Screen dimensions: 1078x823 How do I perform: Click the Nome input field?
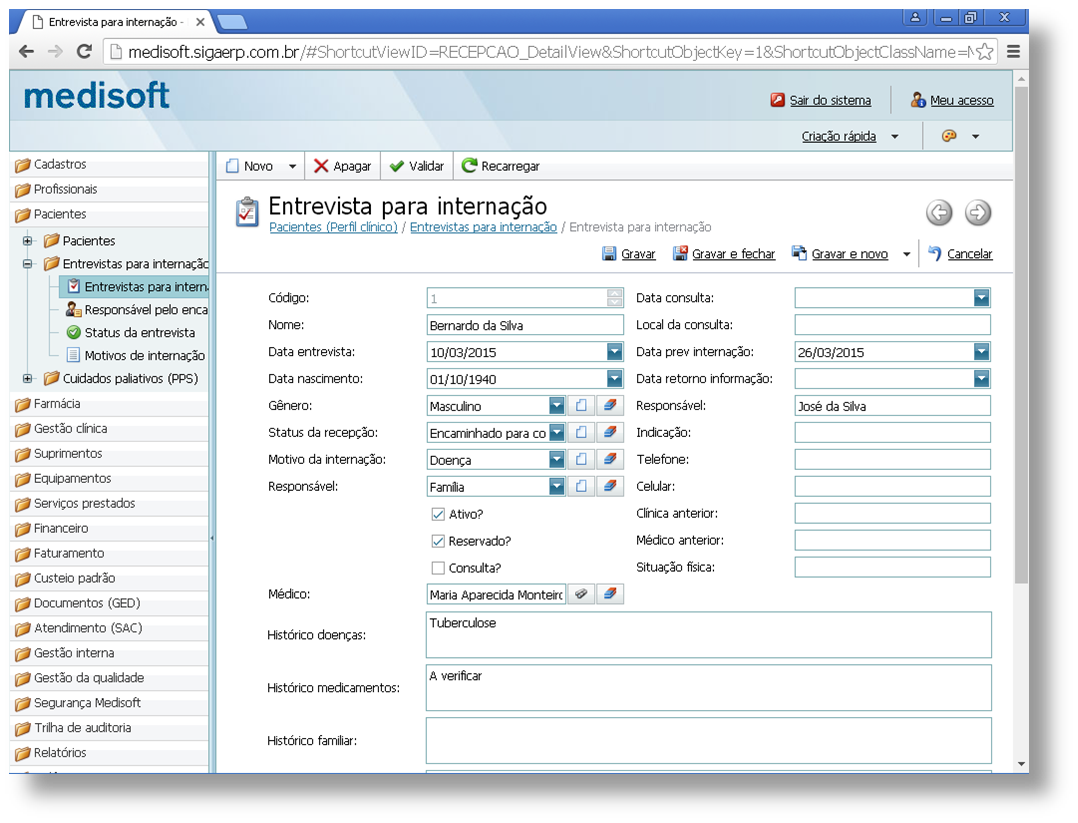click(525, 325)
